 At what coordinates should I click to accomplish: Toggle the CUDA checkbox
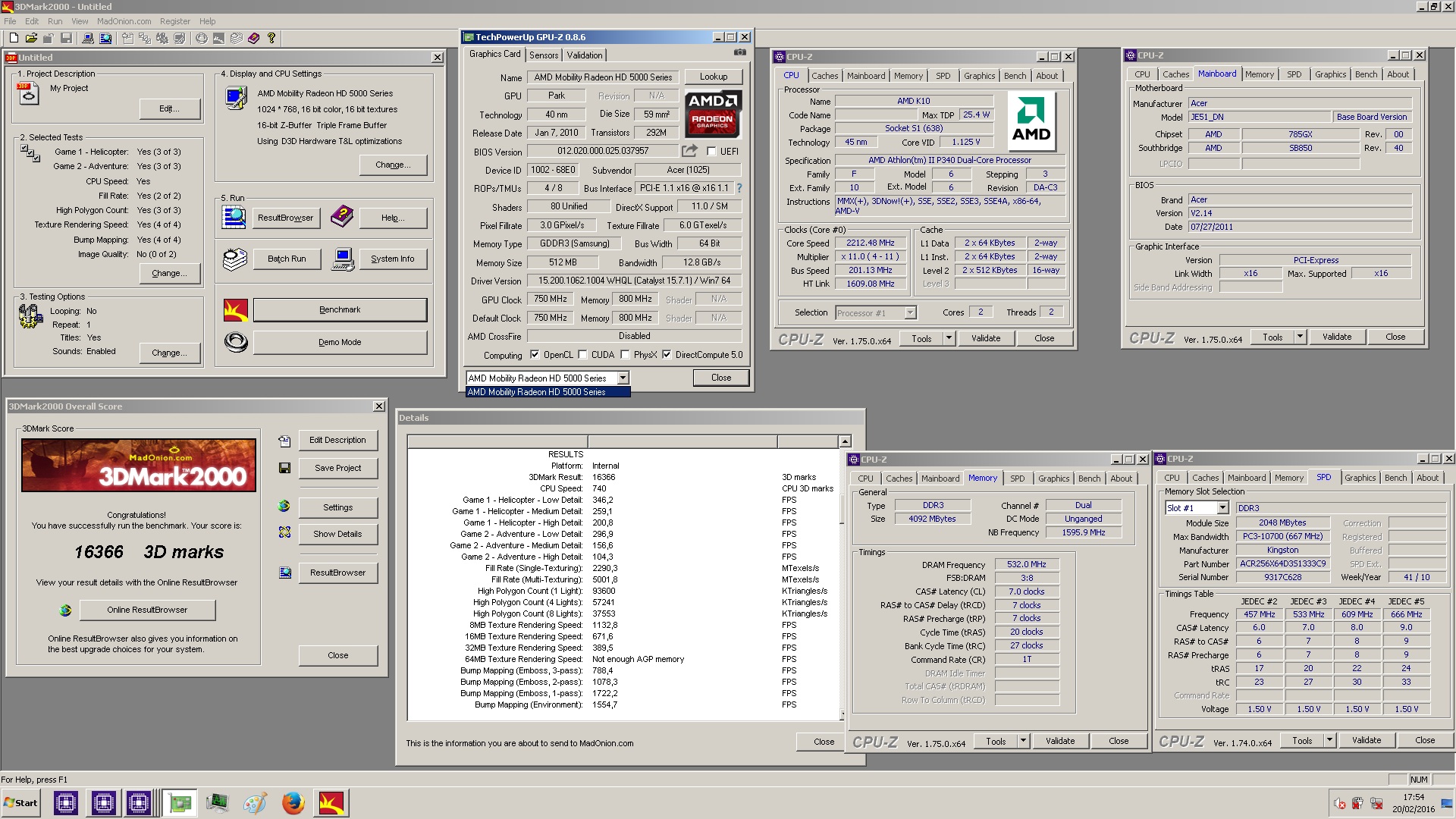pos(582,354)
